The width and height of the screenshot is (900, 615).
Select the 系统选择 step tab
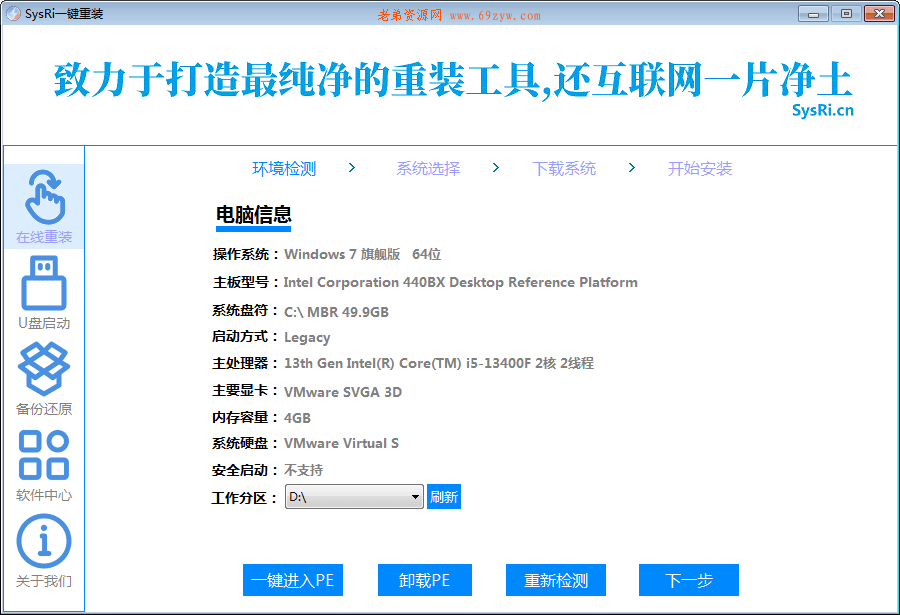point(427,168)
